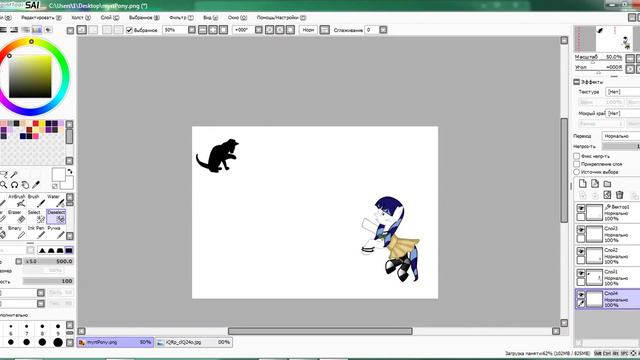This screenshot has height=360, width=640.
Task: Click the navigator preview thumbnail
Action: 607,38
